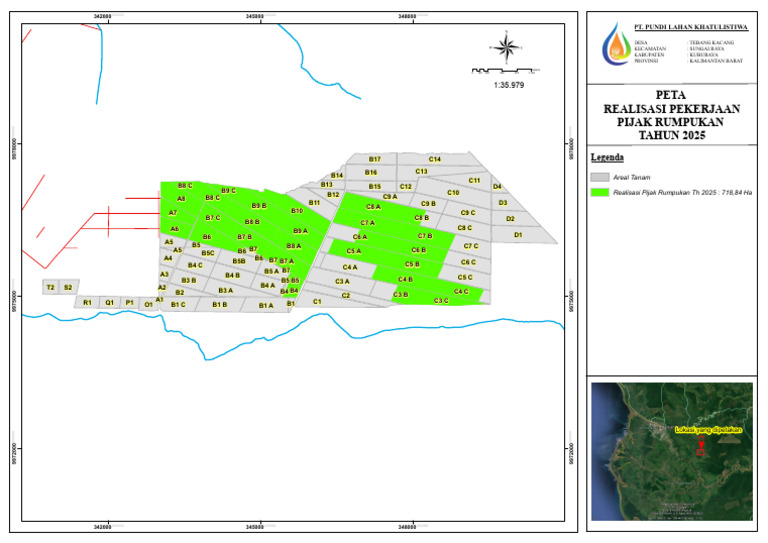Select block C10 label
The image size is (768, 543).
coord(453,192)
